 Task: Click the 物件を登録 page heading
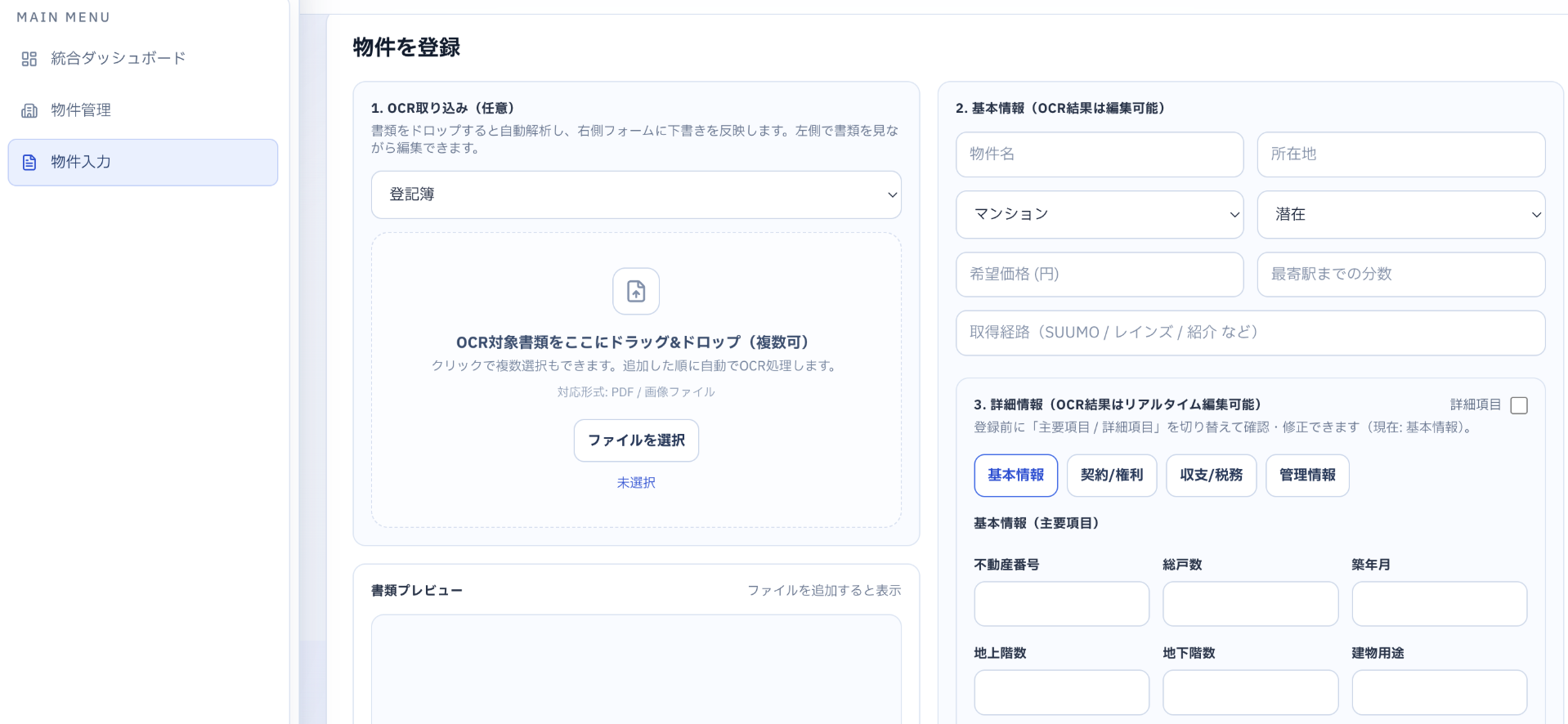coord(406,47)
